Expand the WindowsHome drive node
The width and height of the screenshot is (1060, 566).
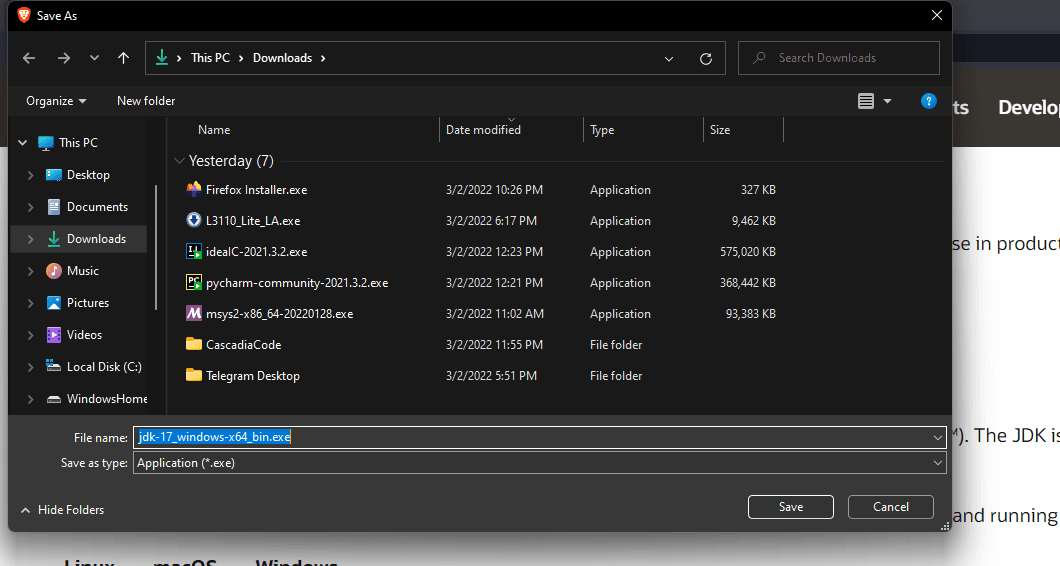[x=30, y=399]
